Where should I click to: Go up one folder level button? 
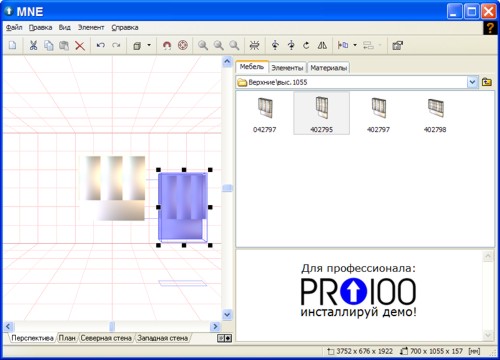coord(487,82)
